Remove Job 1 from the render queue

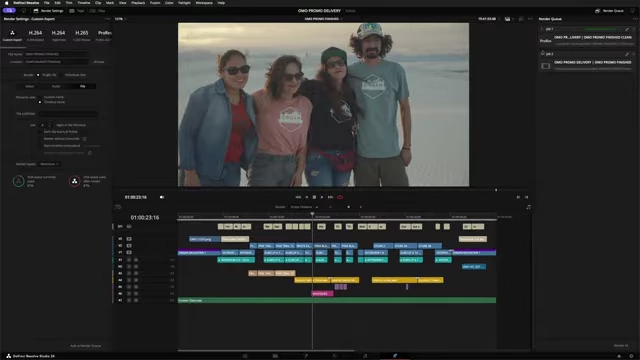[x=634, y=29]
